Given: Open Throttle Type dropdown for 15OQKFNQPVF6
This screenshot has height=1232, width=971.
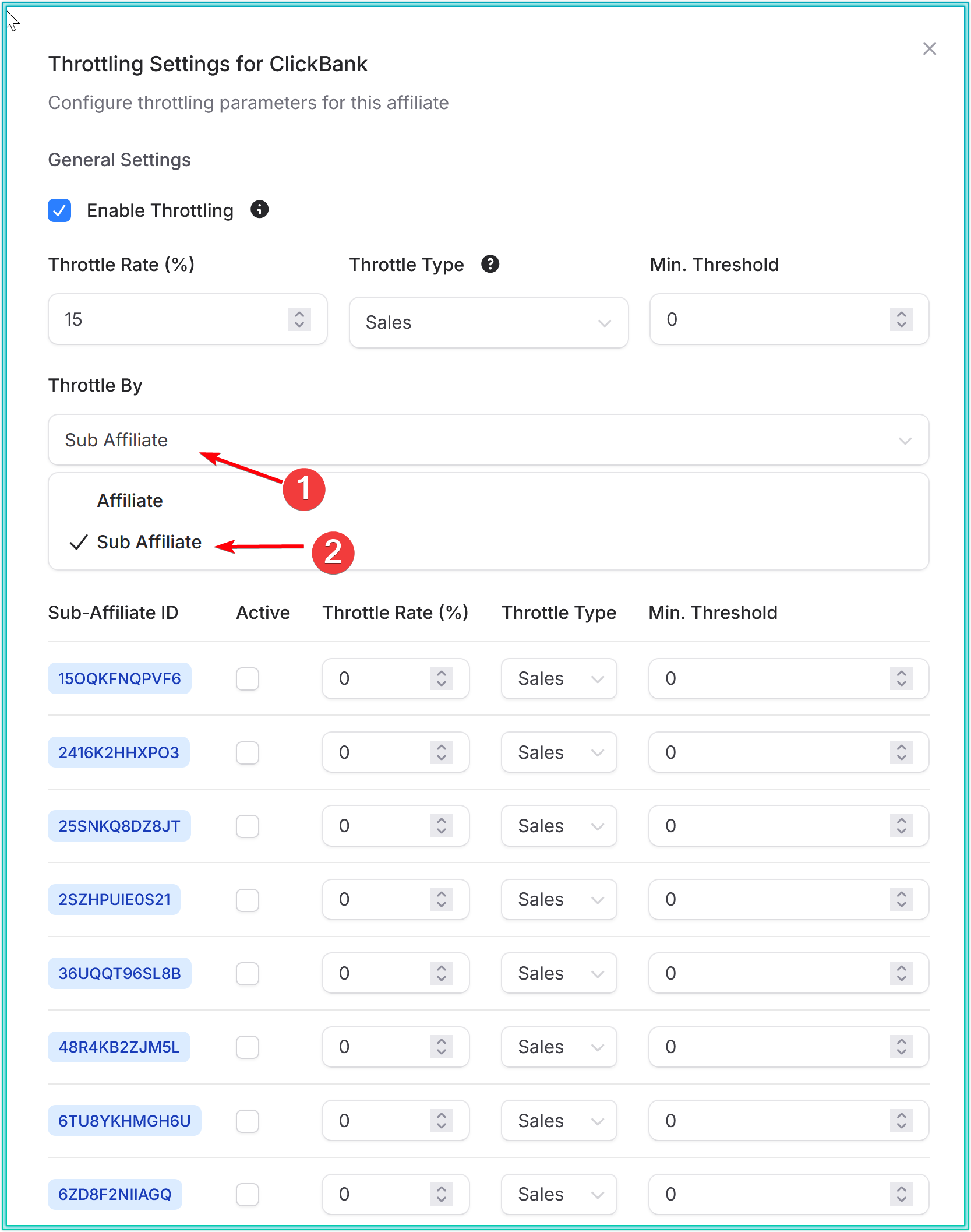Looking at the screenshot, I should [559, 678].
